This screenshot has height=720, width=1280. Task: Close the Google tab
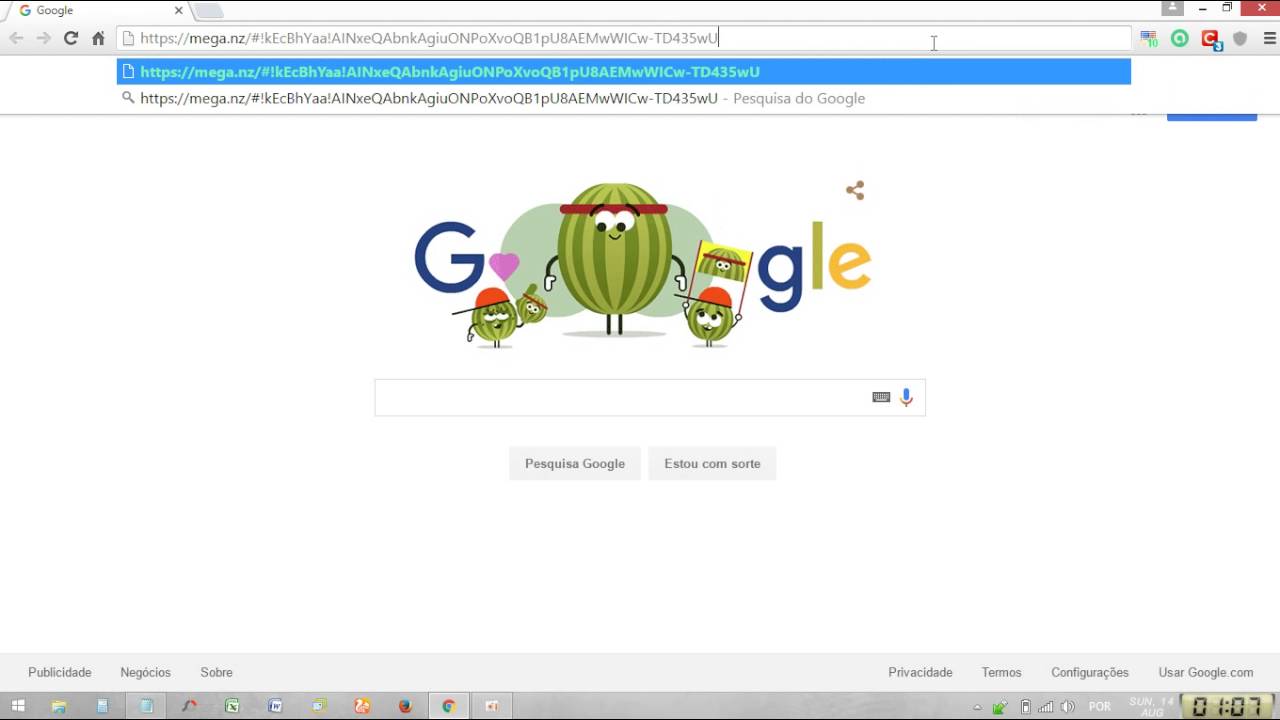pos(179,11)
